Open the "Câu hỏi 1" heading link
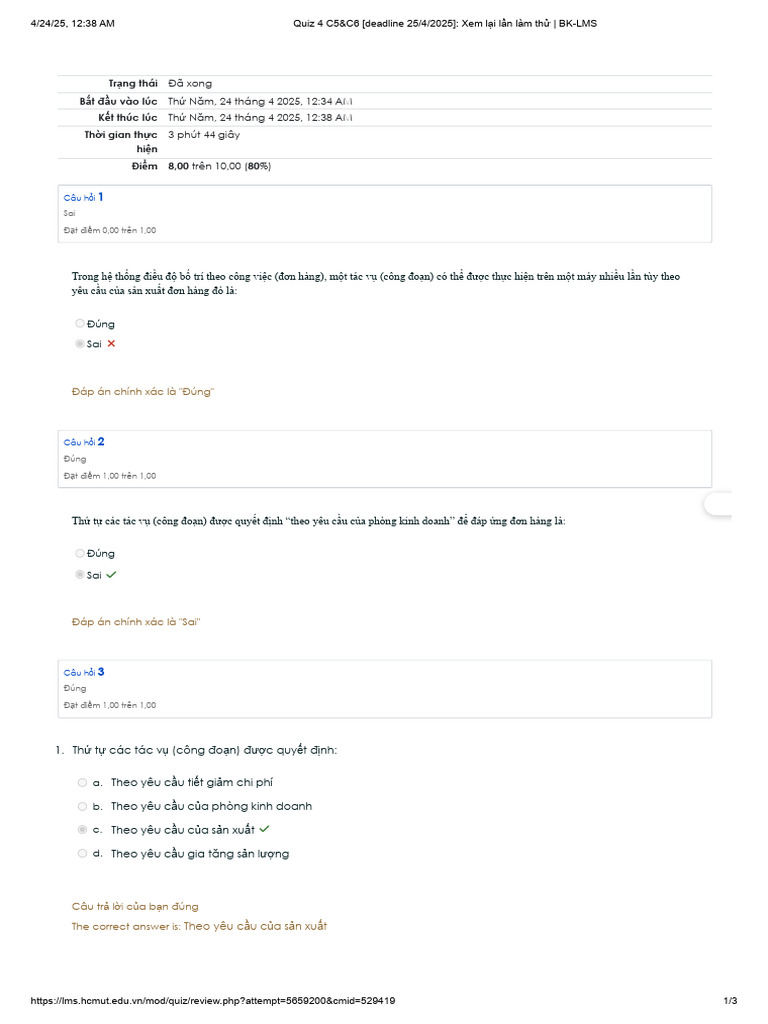Image resolution: width=768 pixels, height=1024 pixels. (x=84, y=197)
